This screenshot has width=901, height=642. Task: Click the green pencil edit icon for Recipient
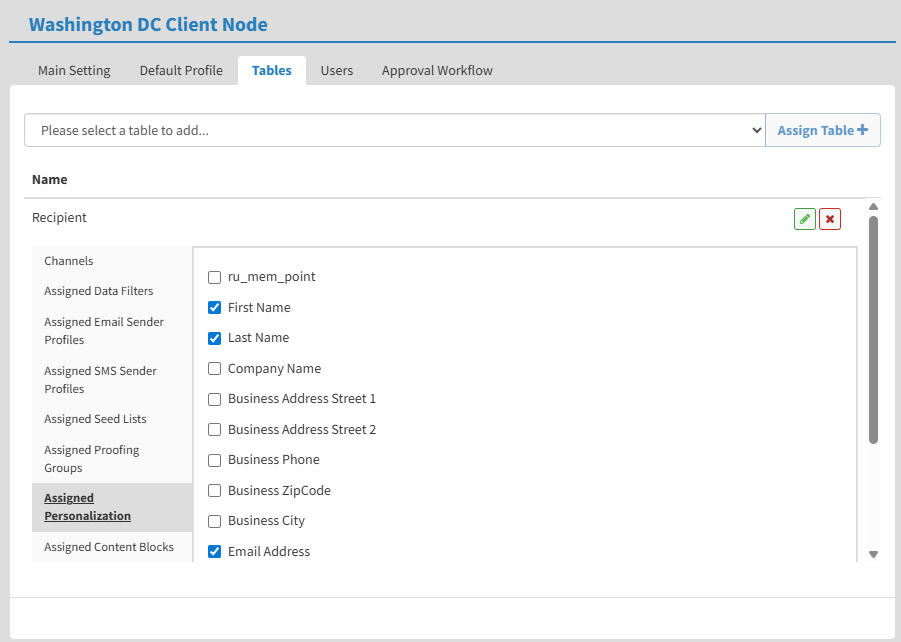tap(804, 219)
